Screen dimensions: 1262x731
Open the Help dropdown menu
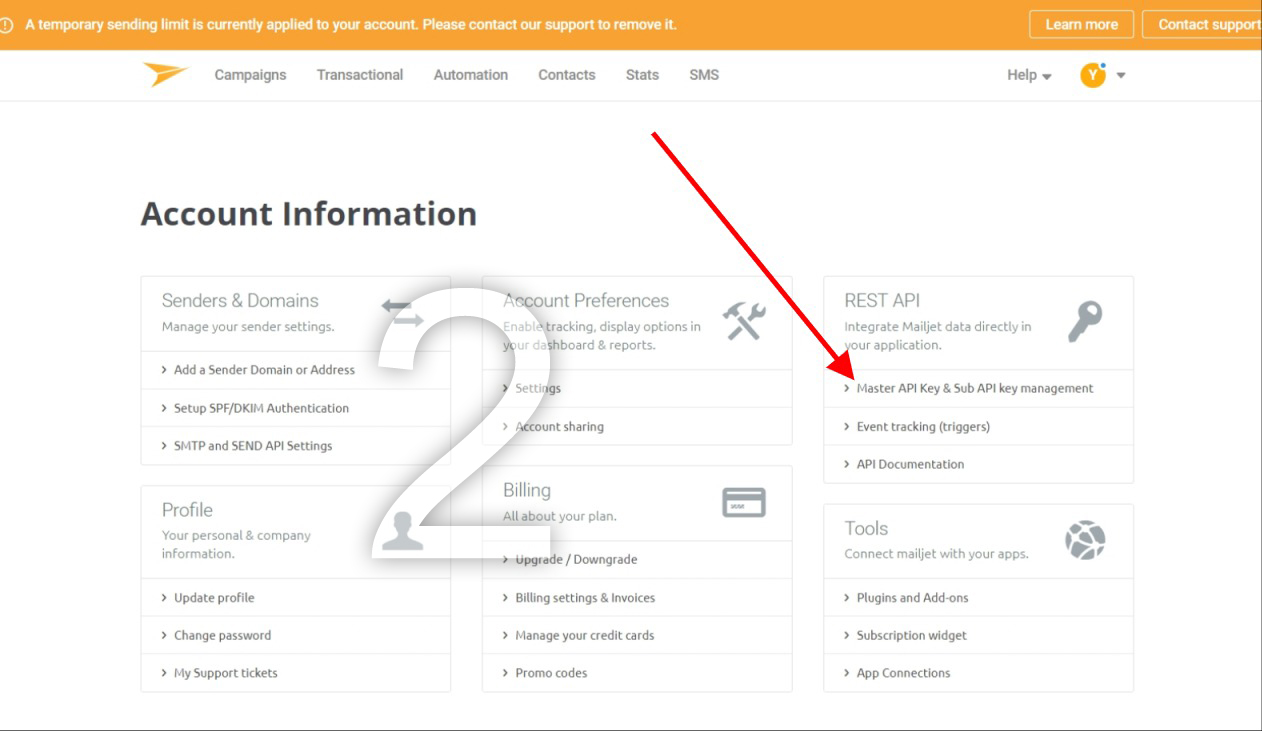point(1029,75)
